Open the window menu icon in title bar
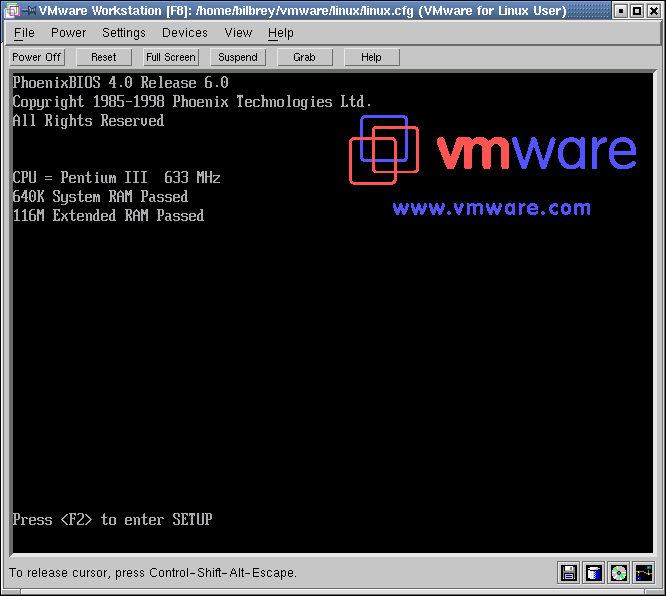This screenshot has height=596, width=666. pos(10,11)
